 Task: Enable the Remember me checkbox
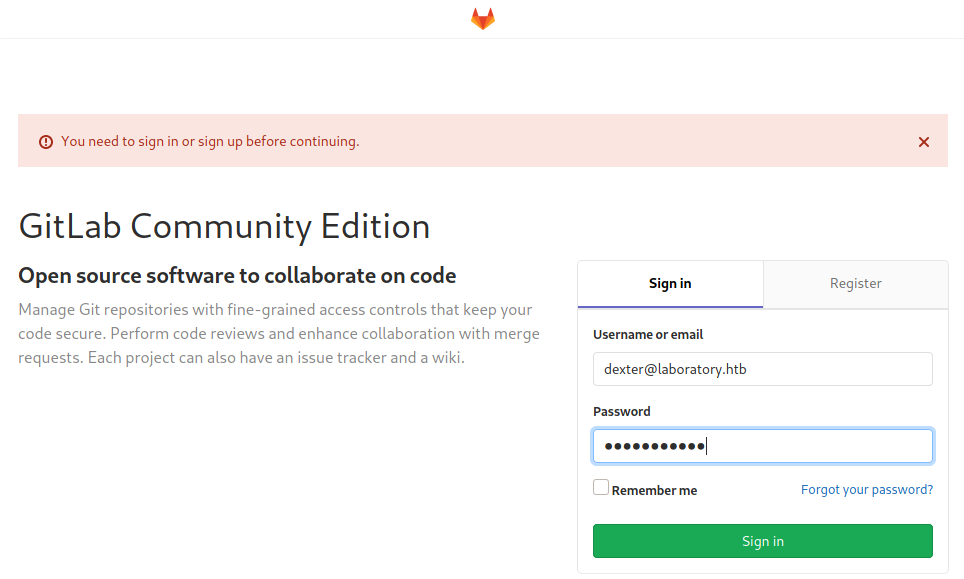pyautogui.click(x=600, y=485)
